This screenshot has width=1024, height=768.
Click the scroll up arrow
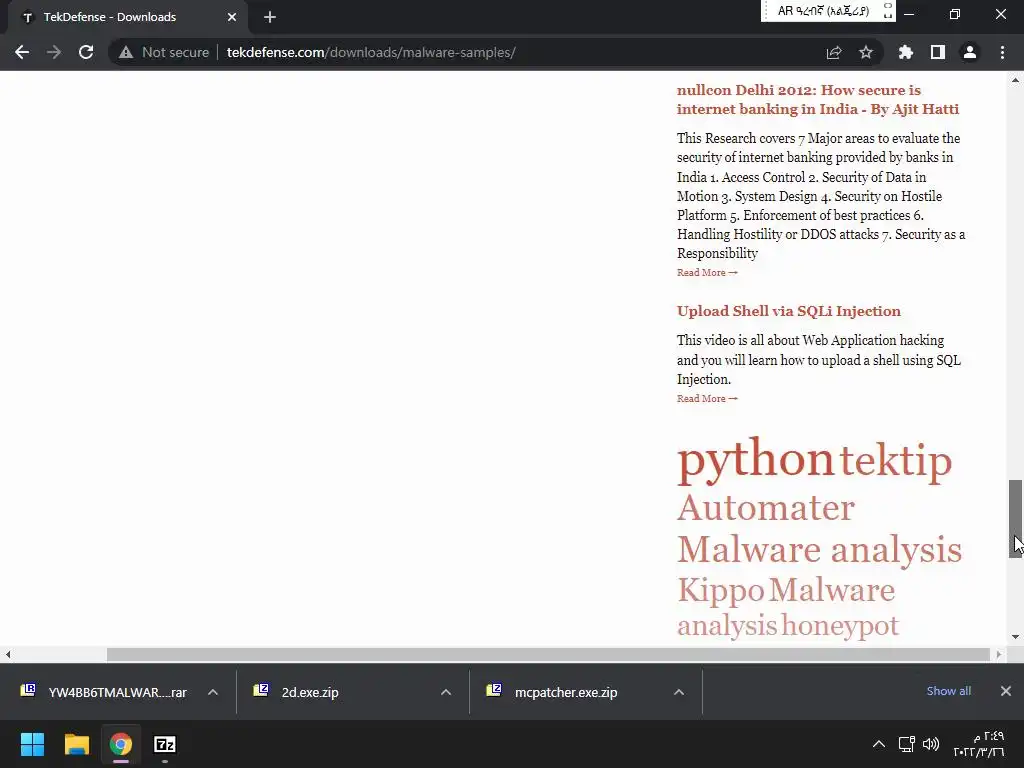tap(1016, 80)
